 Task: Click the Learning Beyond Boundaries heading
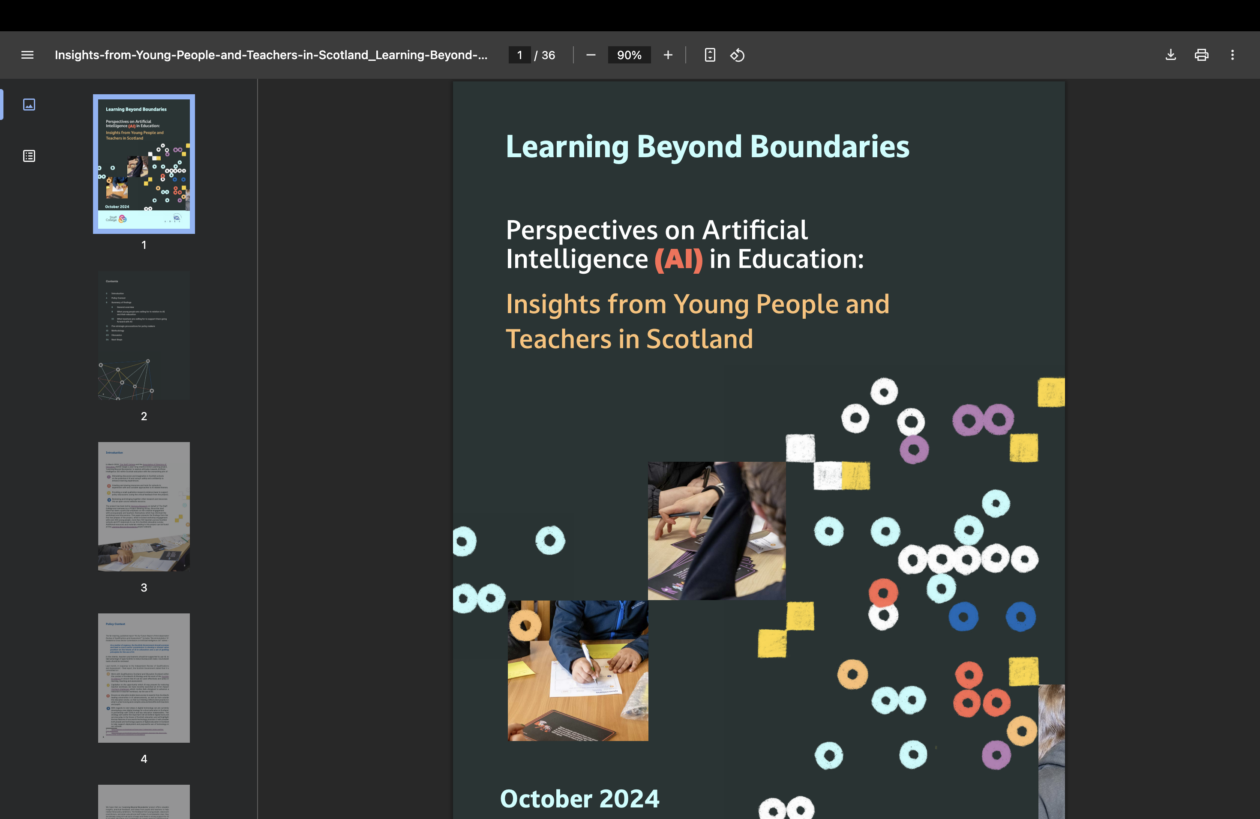707,147
